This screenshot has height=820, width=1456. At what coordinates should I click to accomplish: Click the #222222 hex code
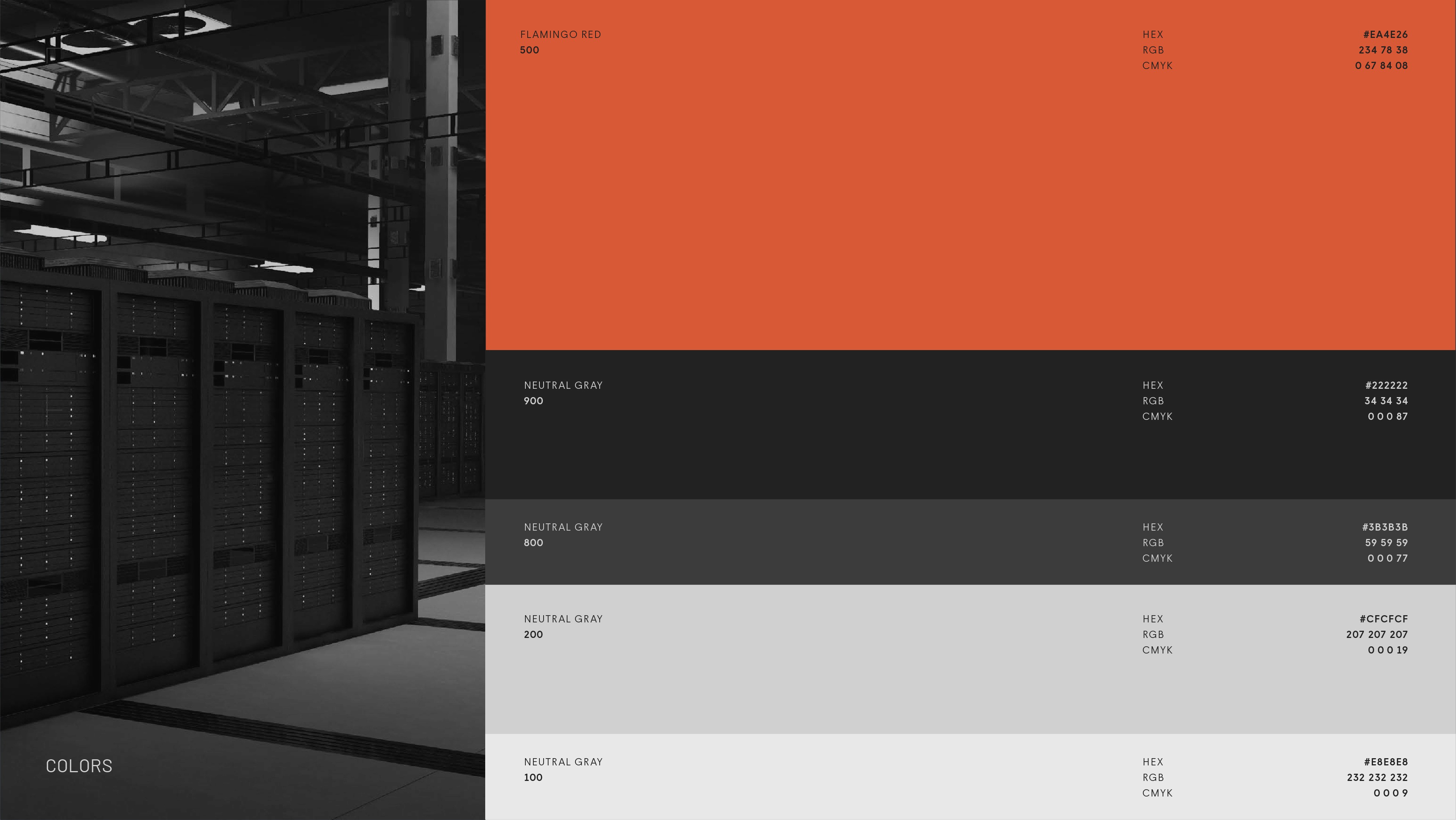tap(1386, 385)
